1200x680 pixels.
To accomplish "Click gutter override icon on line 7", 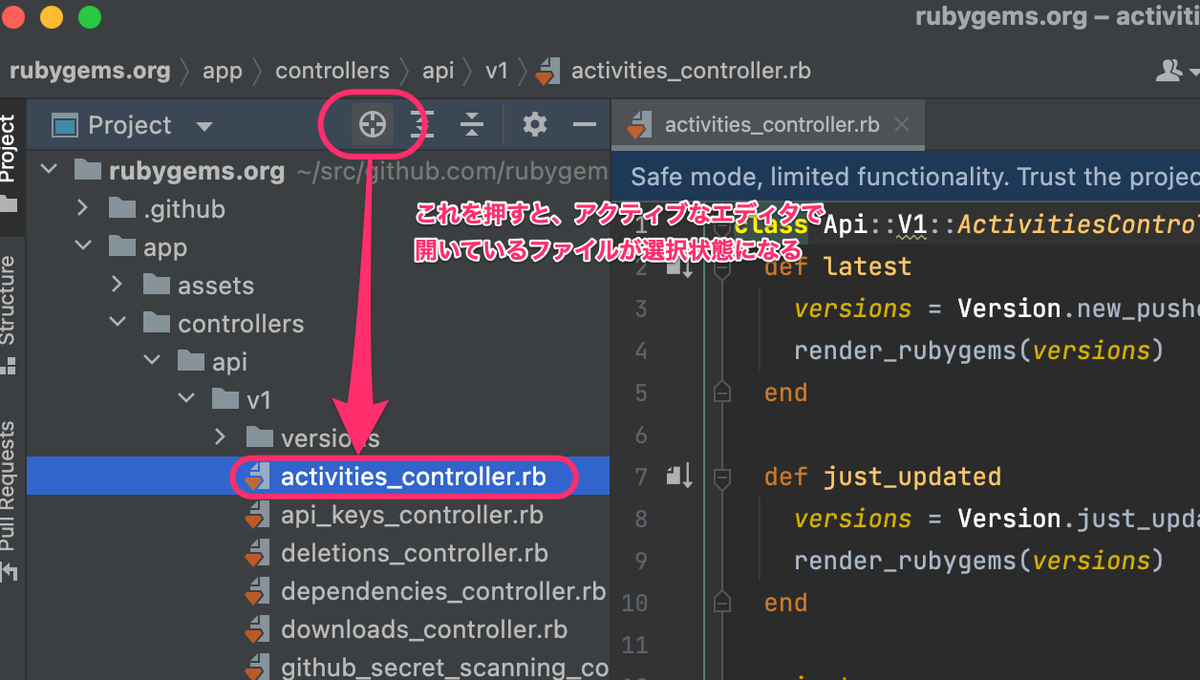I will (x=680, y=477).
